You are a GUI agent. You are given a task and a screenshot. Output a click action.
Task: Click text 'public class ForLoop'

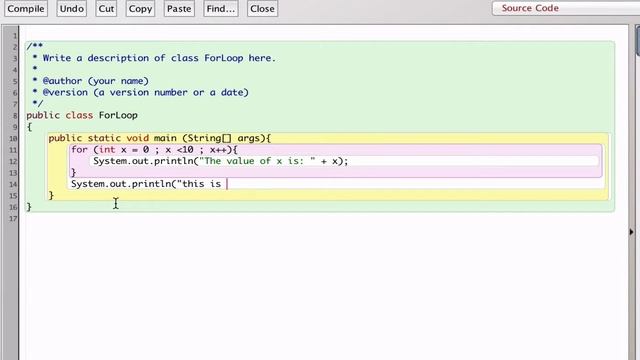click(x=82, y=115)
